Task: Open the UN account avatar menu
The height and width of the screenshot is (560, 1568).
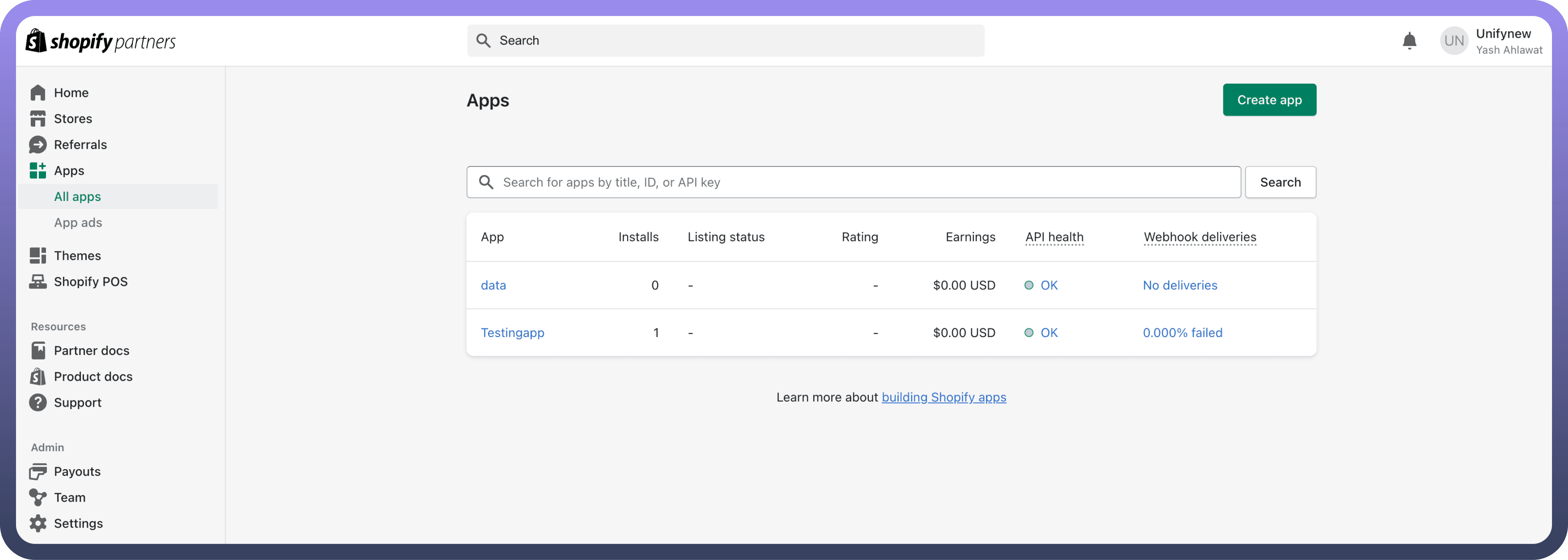Action: coord(1454,41)
